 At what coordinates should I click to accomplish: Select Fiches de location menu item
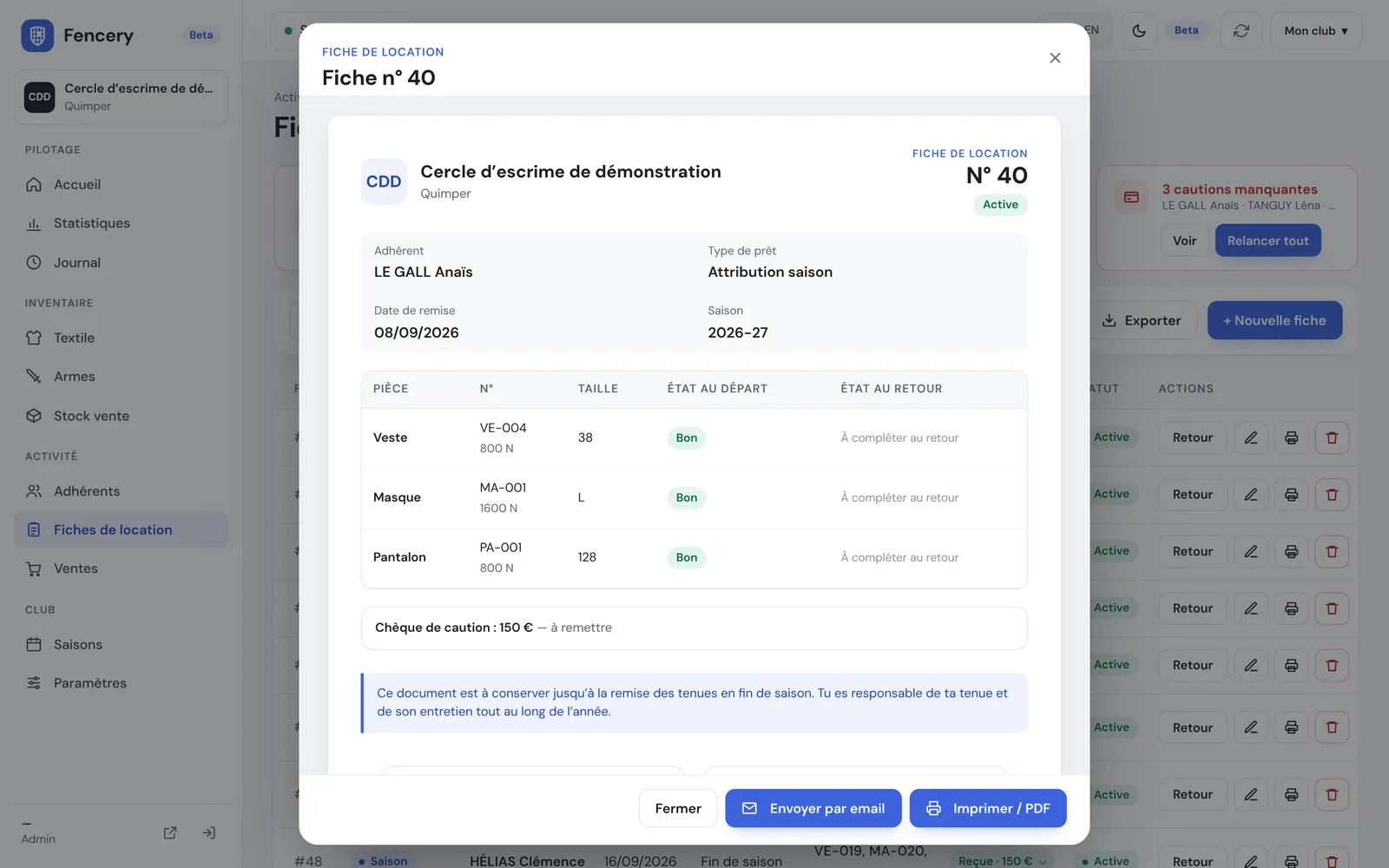click(121, 529)
